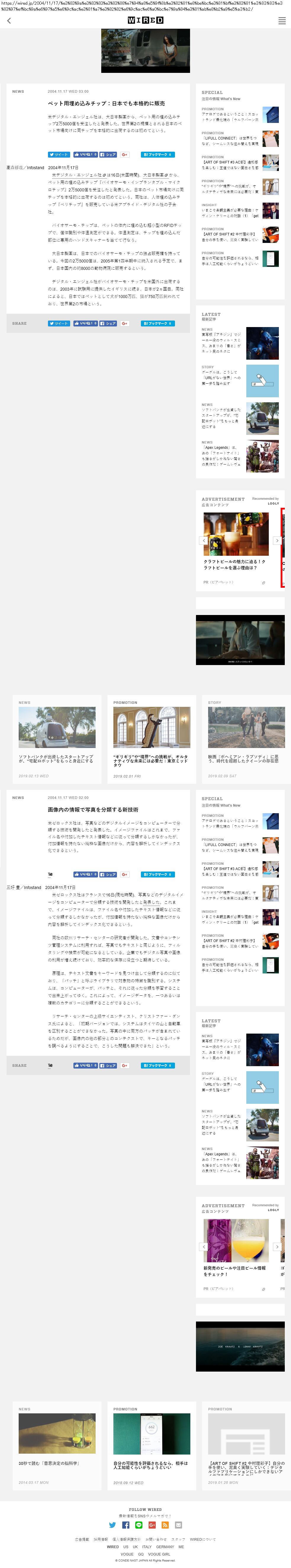This screenshot has width=291, height=1568.
Task: Open STORY Google URL item in first Latest list
Action: point(240,380)
